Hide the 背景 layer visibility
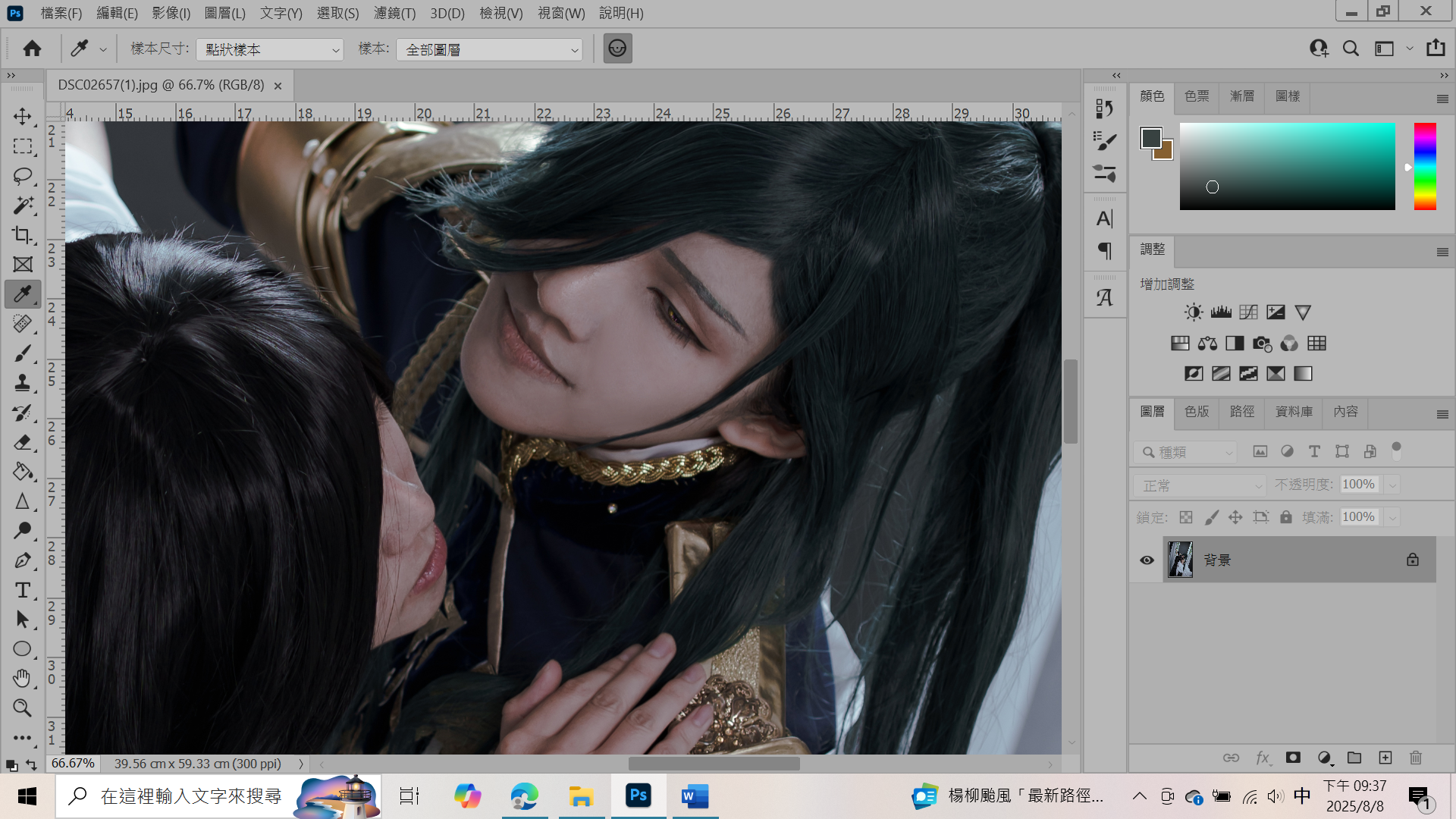 point(1147,560)
